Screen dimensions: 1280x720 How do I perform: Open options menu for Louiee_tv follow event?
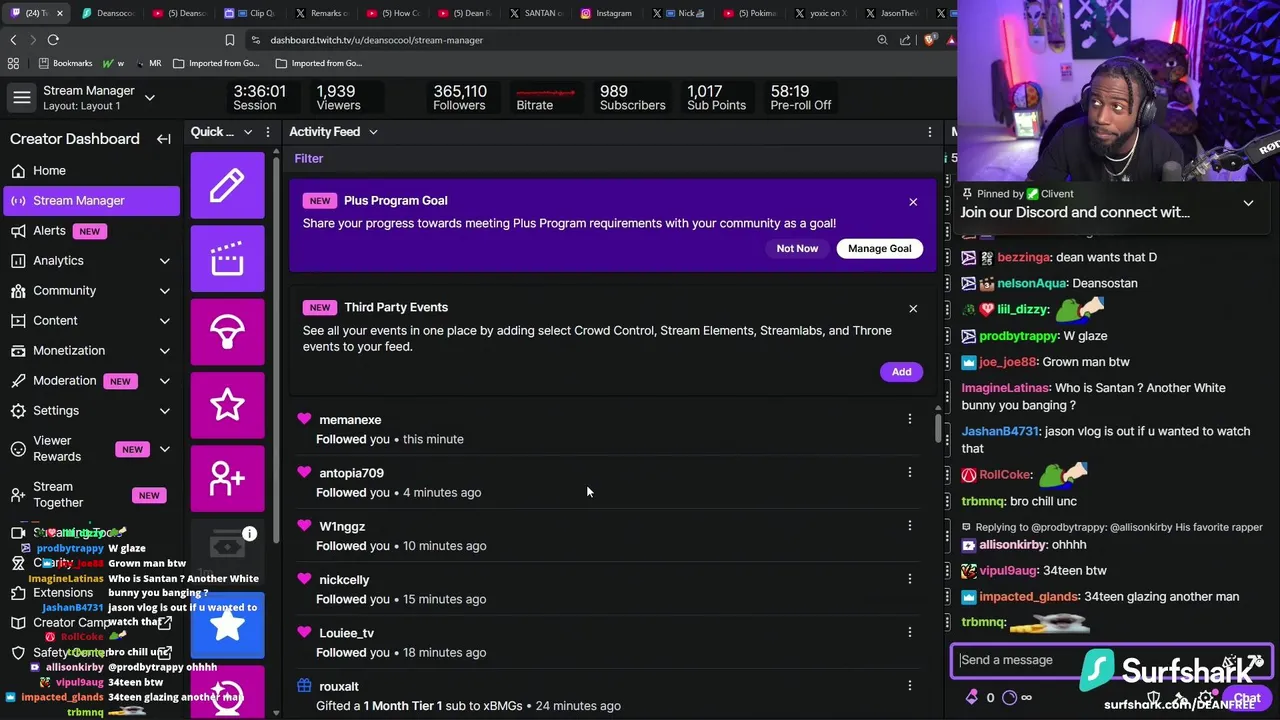910,632
